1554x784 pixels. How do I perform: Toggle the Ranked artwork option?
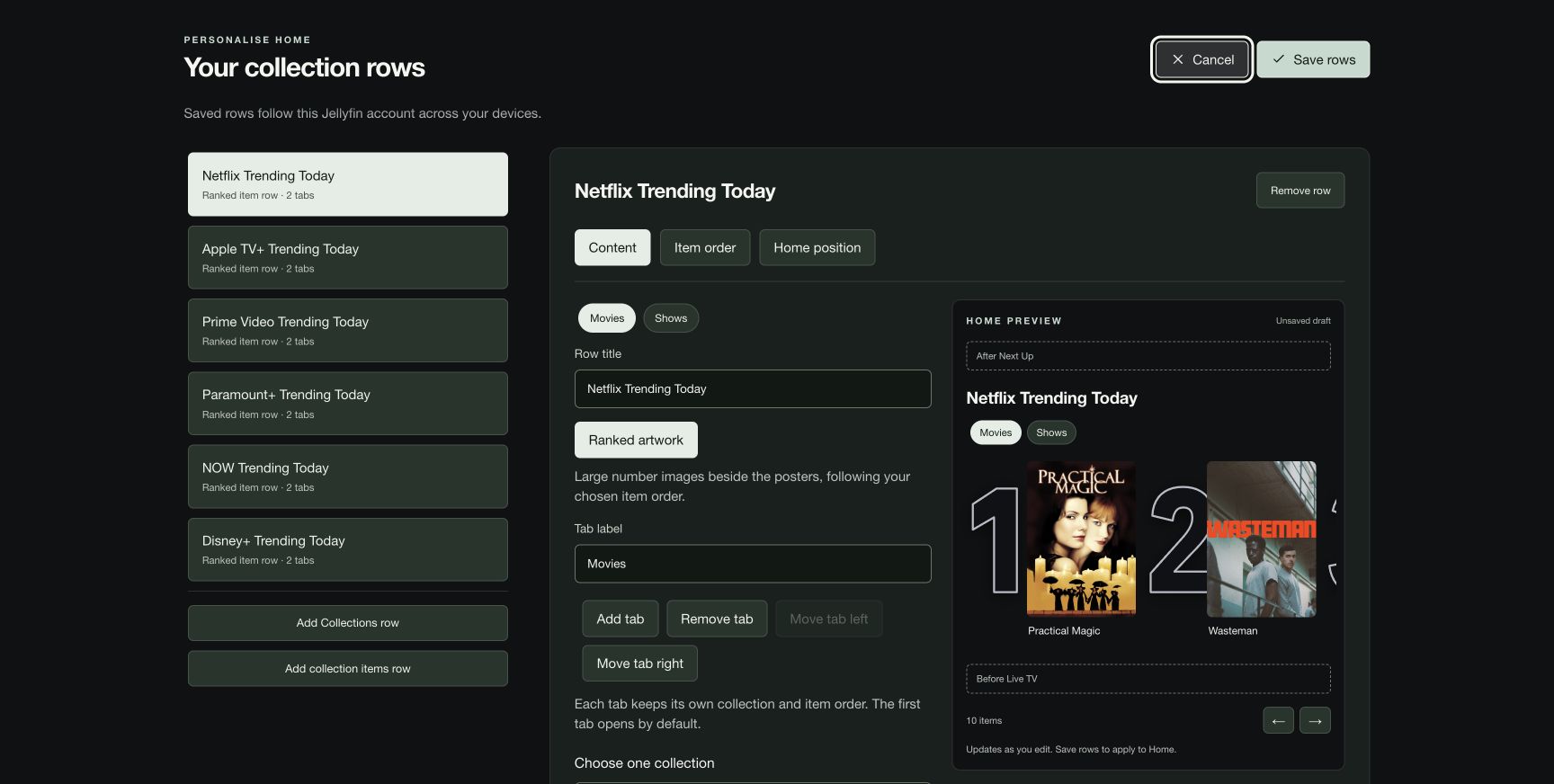[636, 440]
